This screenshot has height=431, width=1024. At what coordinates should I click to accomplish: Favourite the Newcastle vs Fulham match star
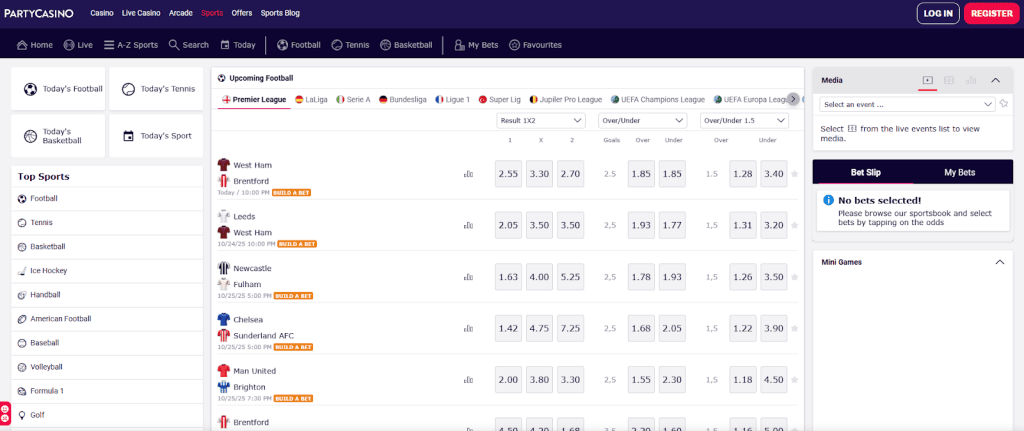[794, 277]
